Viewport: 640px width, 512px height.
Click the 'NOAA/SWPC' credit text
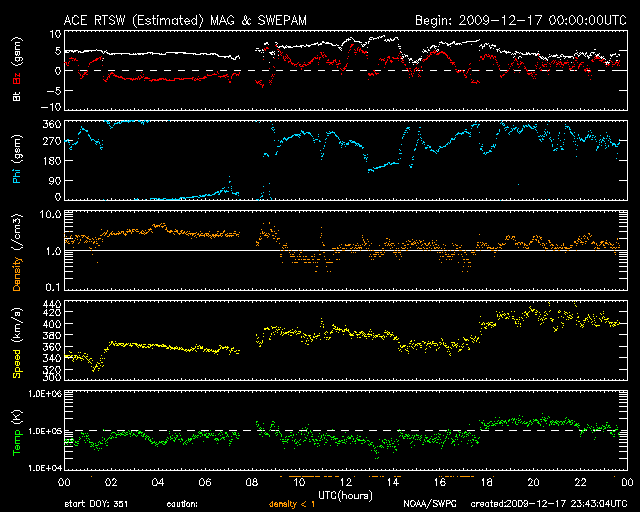[x=429, y=504]
